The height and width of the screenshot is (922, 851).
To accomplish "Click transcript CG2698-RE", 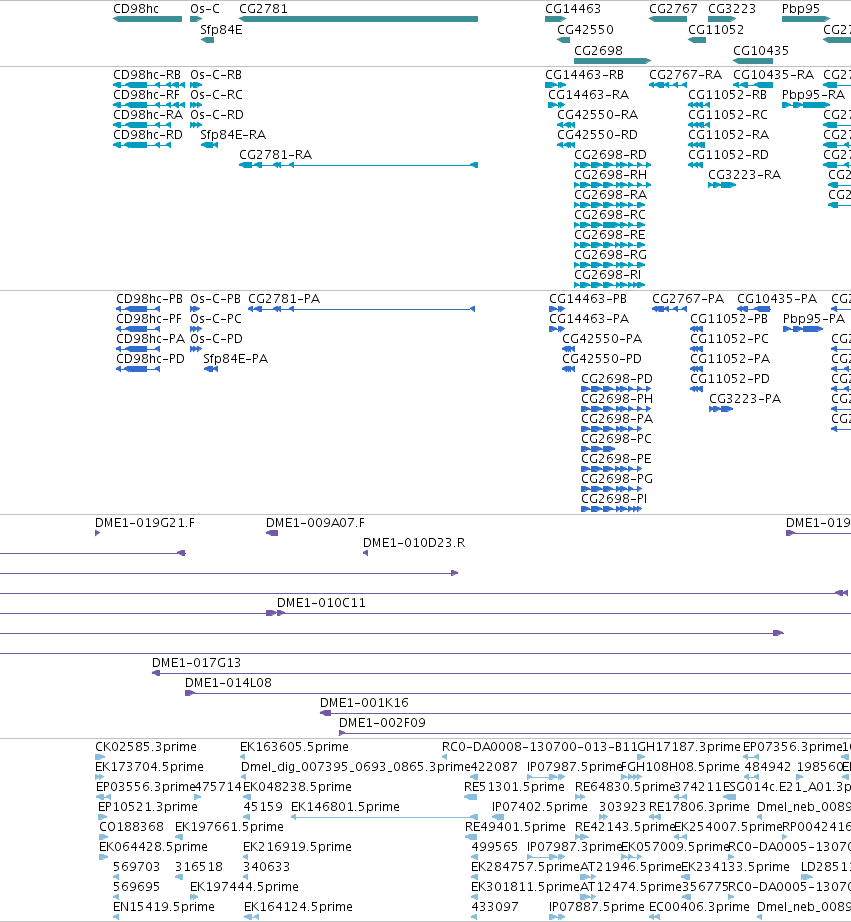I will (x=609, y=245).
